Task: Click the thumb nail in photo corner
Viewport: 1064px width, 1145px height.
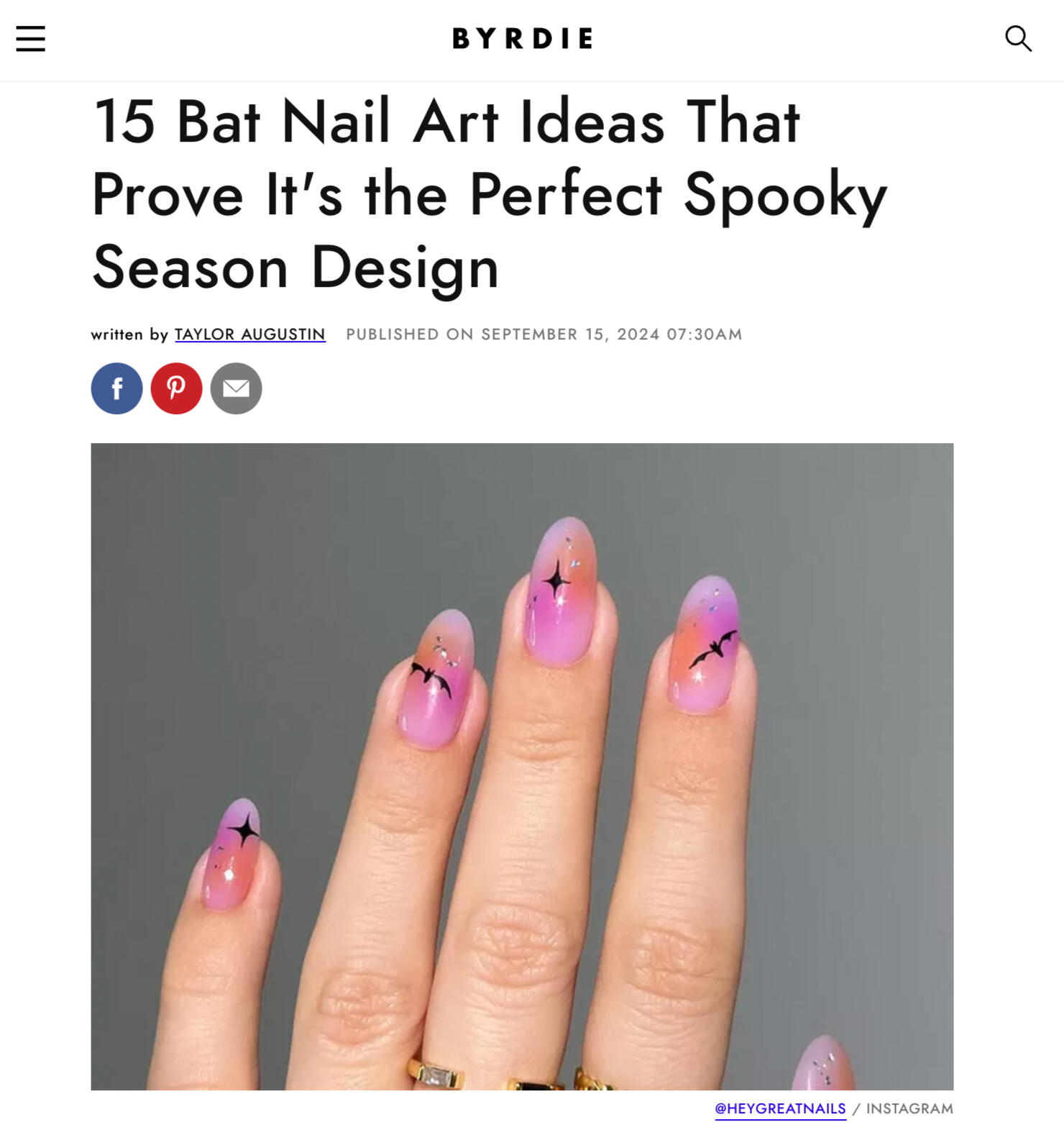Action: point(825,1063)
